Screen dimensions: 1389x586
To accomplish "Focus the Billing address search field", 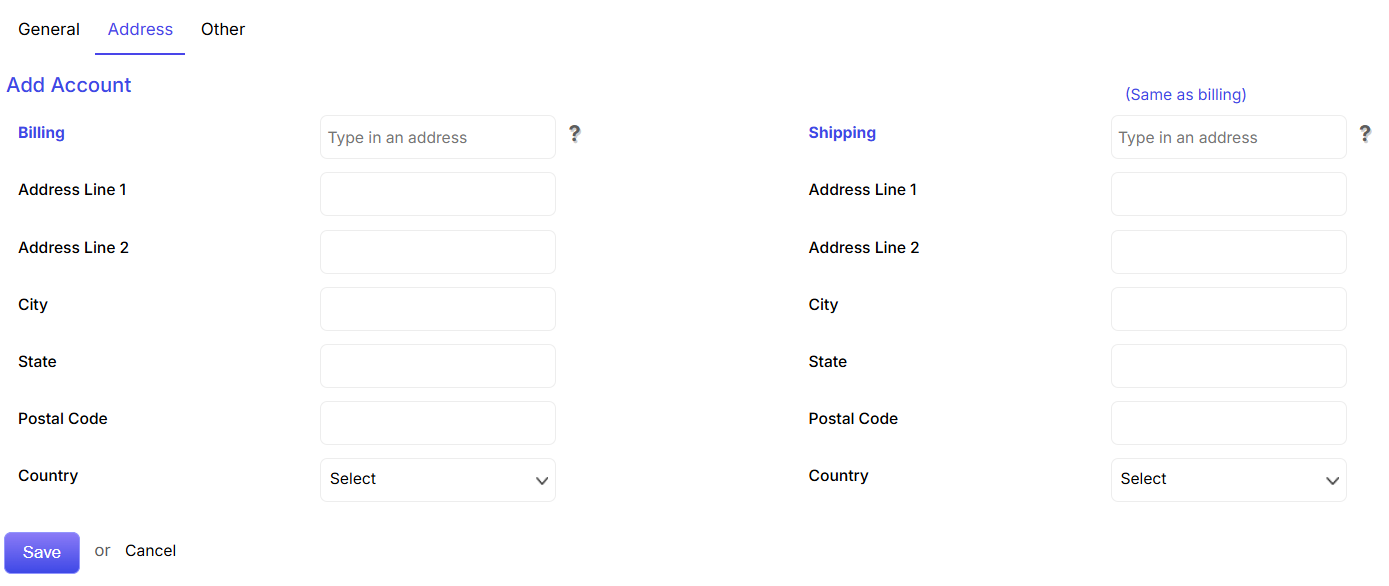I will (x=438, y=137).
